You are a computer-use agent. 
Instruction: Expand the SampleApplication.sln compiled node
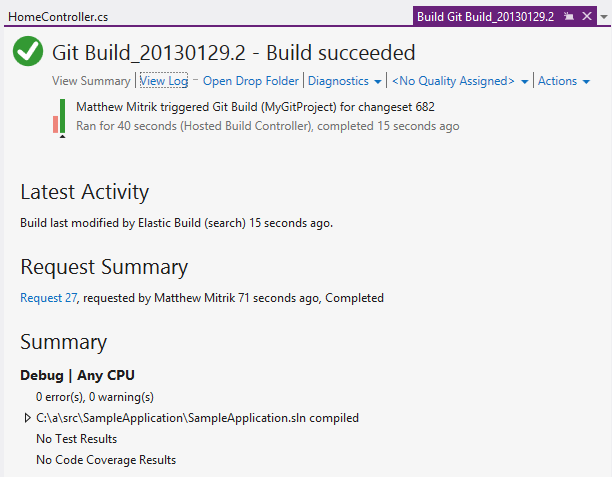pyautogui.click(x=27, y=418)
